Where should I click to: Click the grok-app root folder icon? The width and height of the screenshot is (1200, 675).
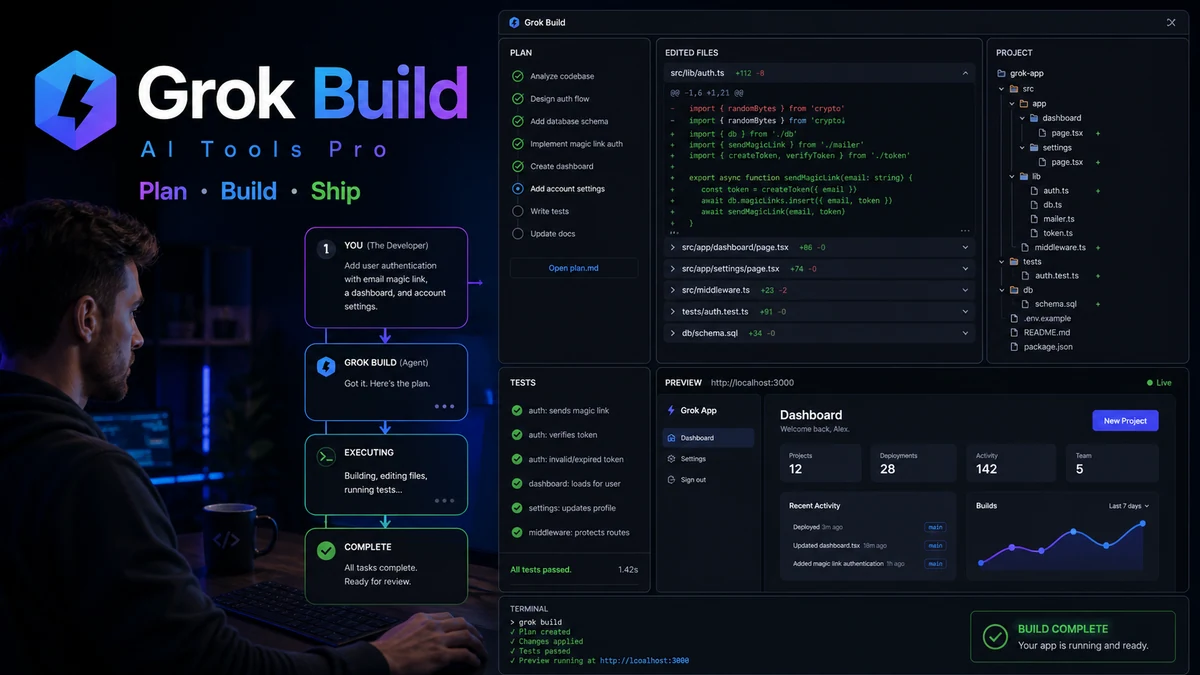[x=1002, y=73]
